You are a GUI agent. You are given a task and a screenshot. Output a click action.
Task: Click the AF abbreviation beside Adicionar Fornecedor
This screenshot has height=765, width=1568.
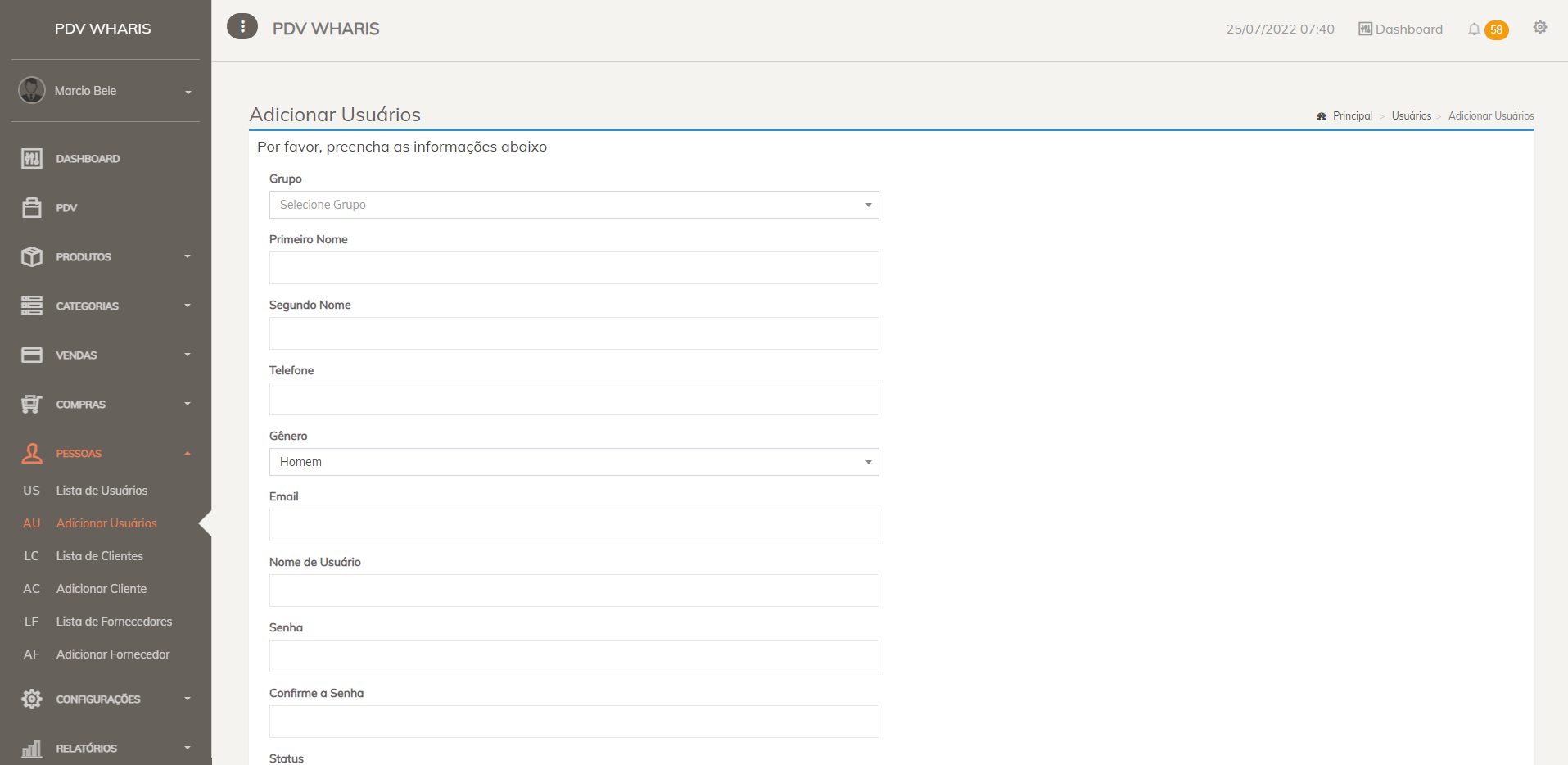pos(31,654)
